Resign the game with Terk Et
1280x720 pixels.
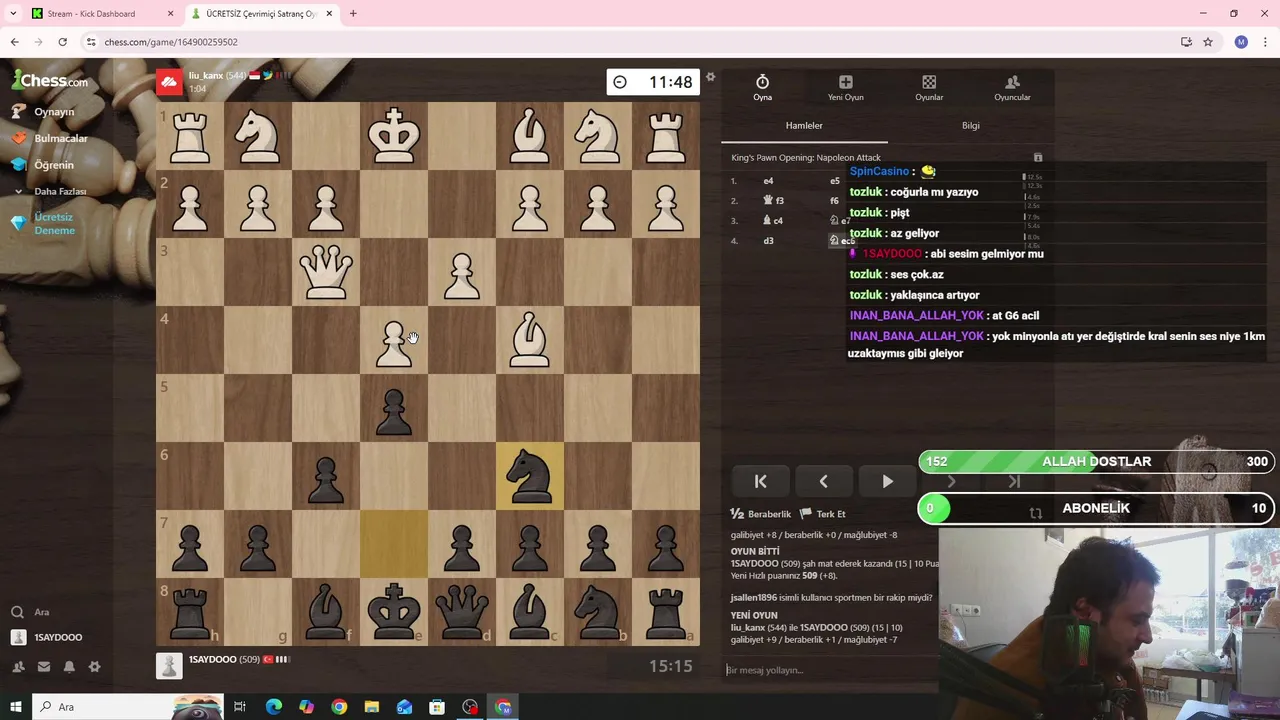click(822, 514)
